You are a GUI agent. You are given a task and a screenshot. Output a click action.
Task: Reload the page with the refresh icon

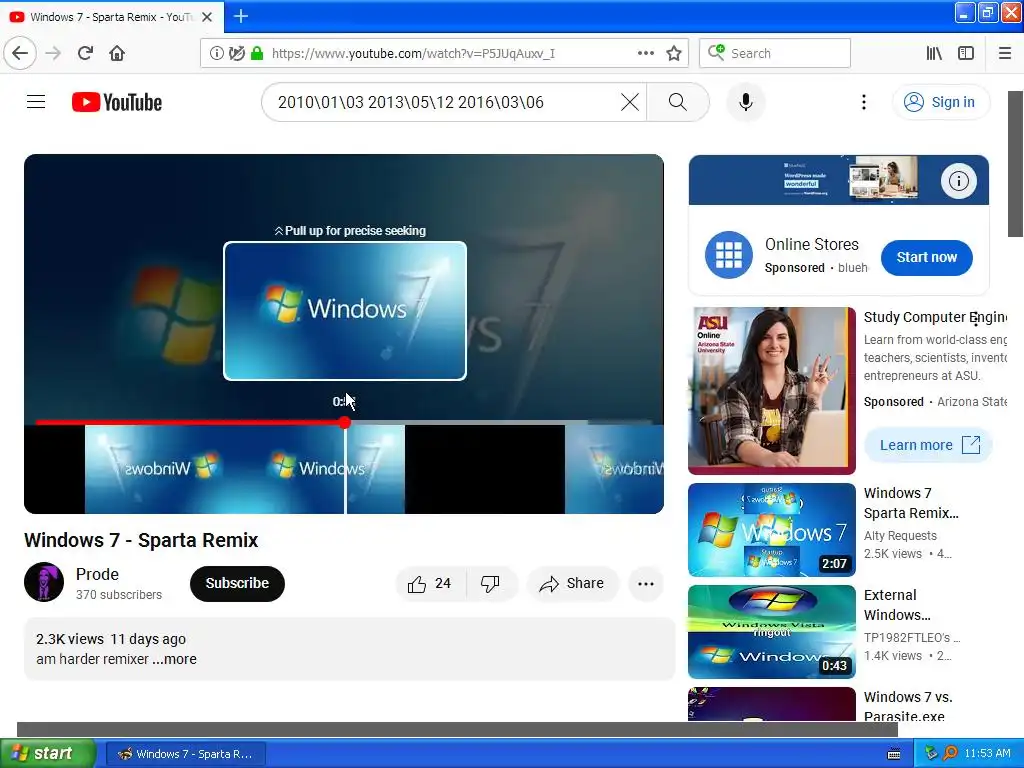click(85, 53)
